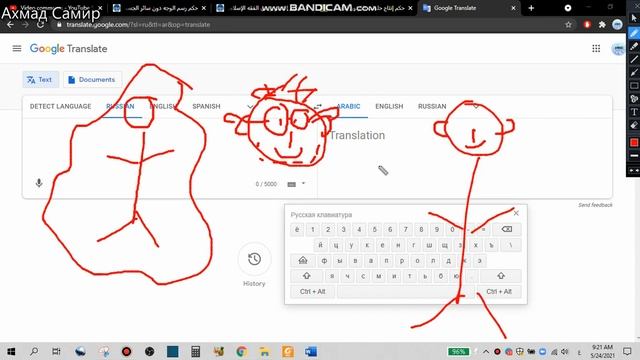Click the Send feedback link

tap(595, 205)
